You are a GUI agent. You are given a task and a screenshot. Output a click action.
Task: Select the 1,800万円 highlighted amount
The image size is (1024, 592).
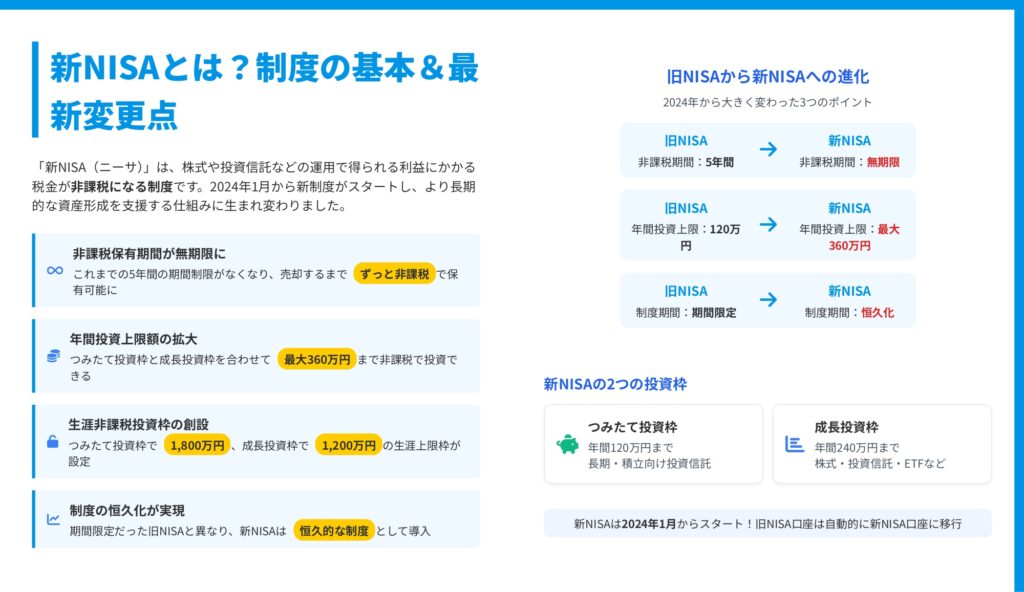[197, 445]
